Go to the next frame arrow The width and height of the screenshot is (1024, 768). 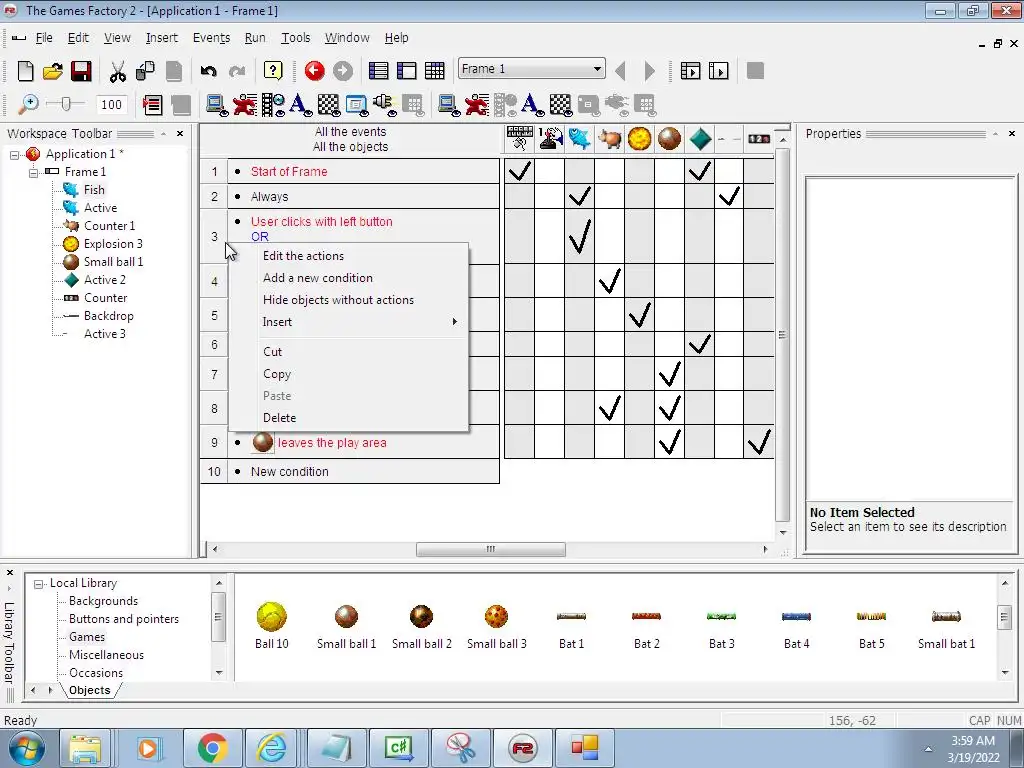click(649, 71)
